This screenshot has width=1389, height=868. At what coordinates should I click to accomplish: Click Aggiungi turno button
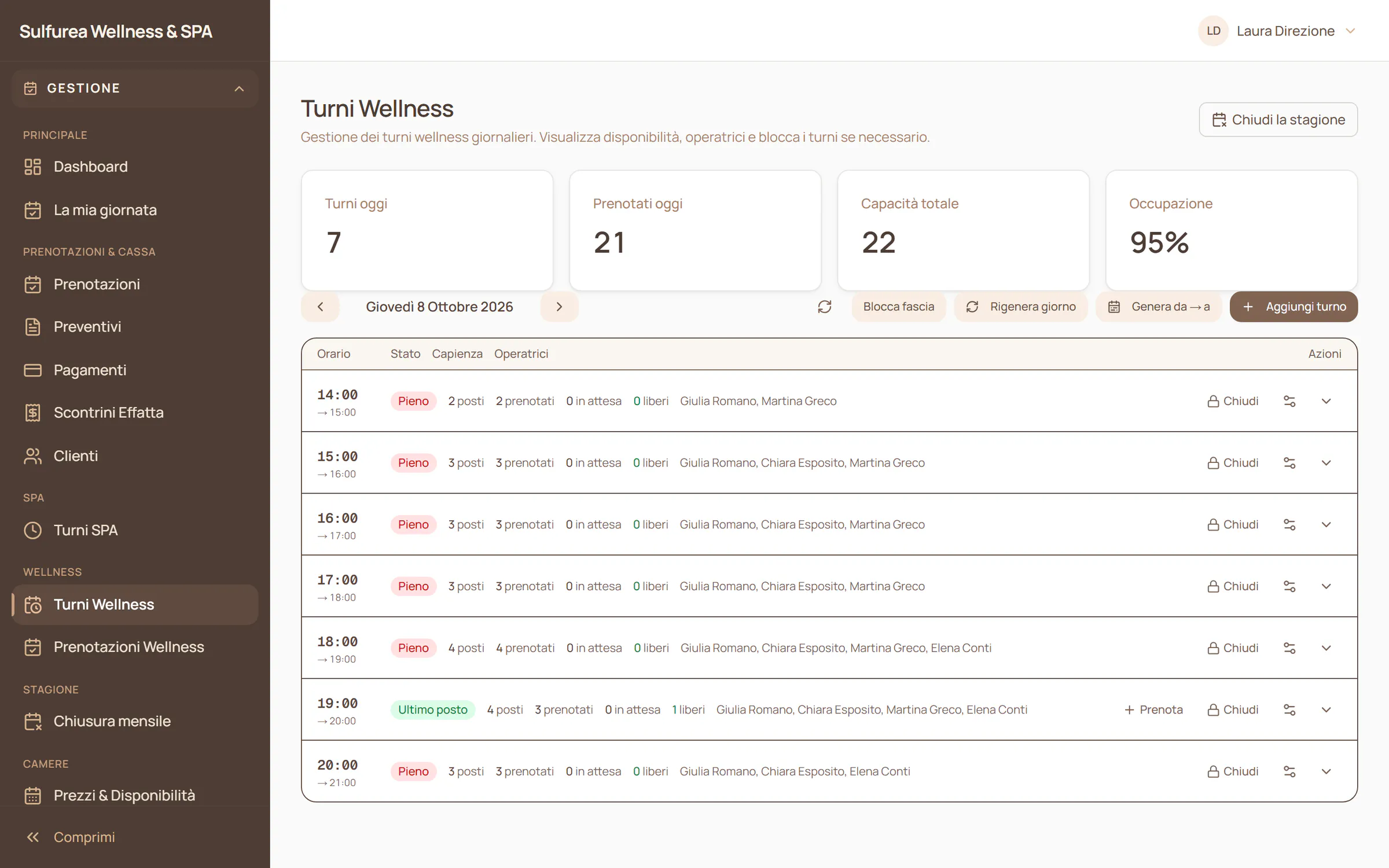(1294, 307)
